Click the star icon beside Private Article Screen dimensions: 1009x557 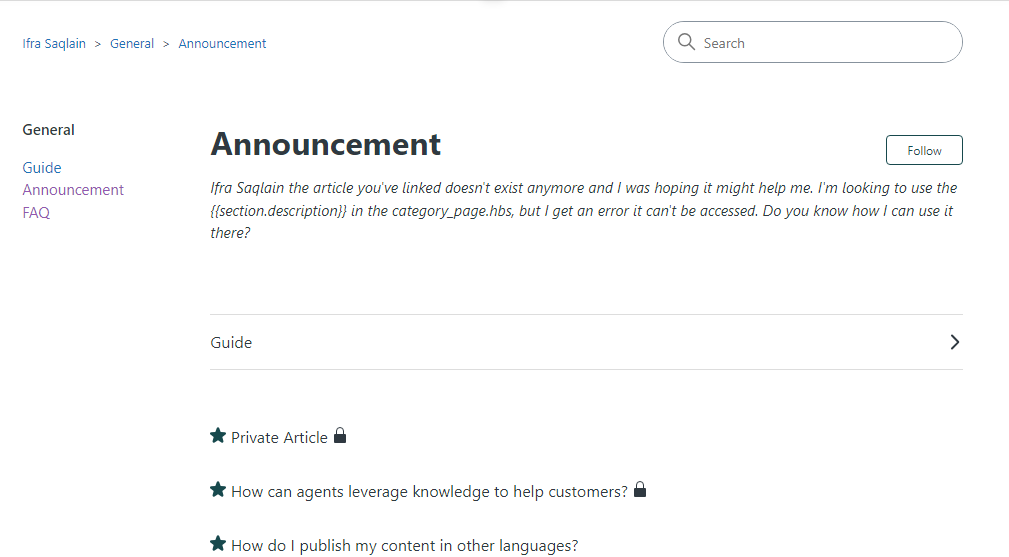(x=218, y=435)
